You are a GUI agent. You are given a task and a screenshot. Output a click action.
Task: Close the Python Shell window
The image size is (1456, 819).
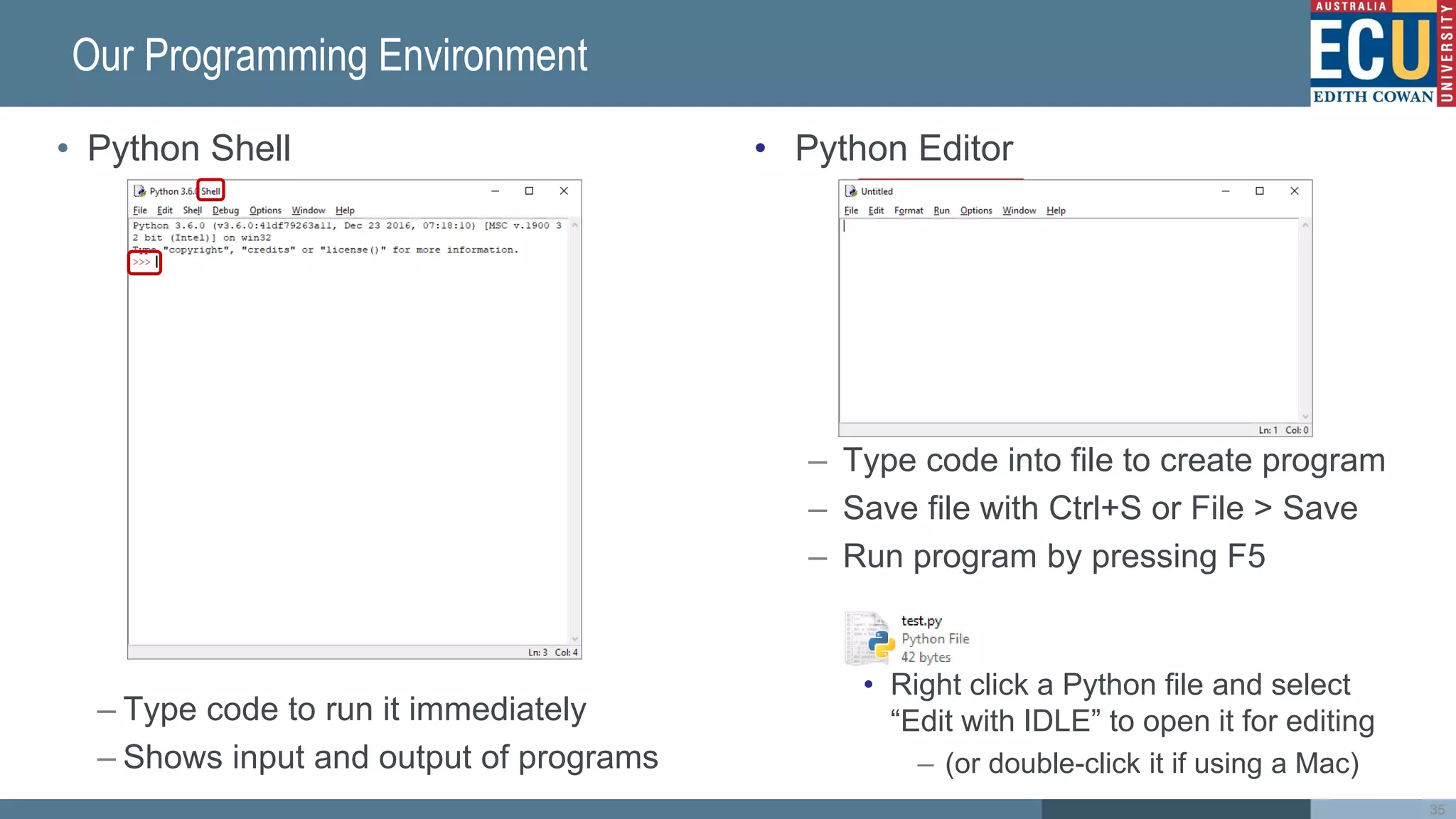click(564, 191)
